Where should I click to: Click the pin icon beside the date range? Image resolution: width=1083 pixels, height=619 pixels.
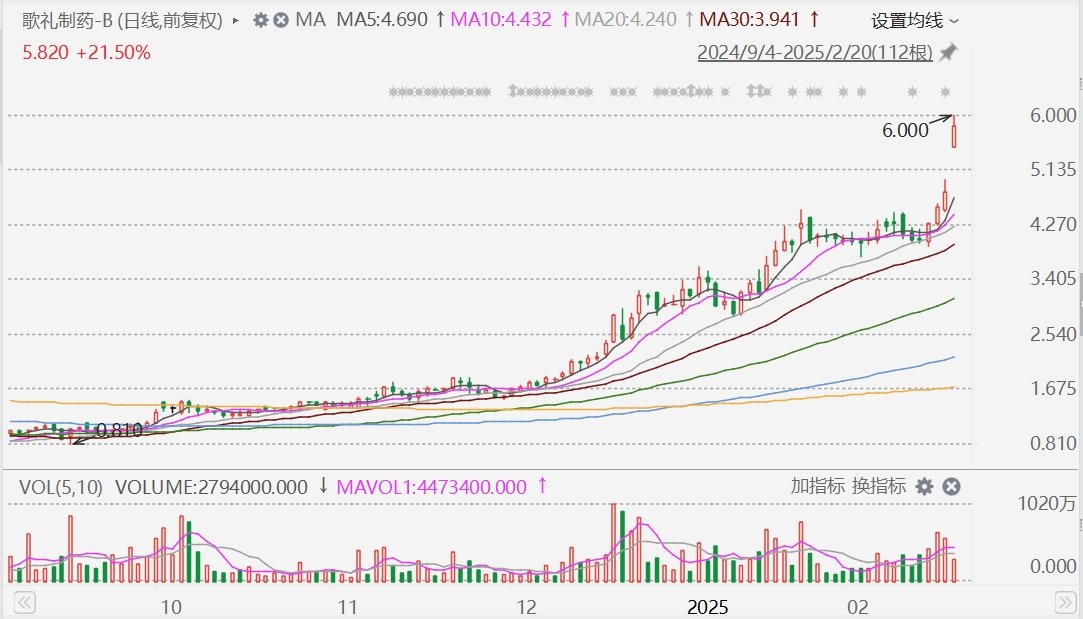pos(948,53)
